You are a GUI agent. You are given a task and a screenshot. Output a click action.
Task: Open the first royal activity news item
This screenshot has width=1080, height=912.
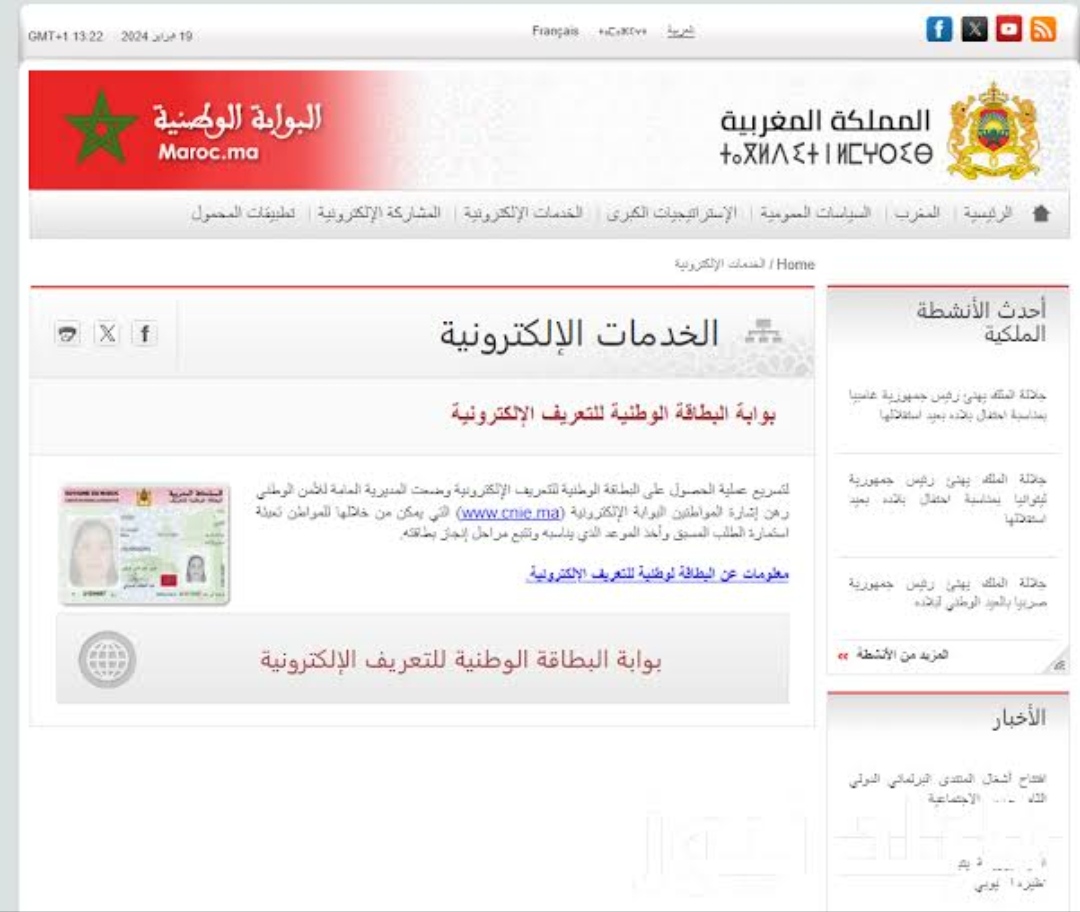[947, 405]
